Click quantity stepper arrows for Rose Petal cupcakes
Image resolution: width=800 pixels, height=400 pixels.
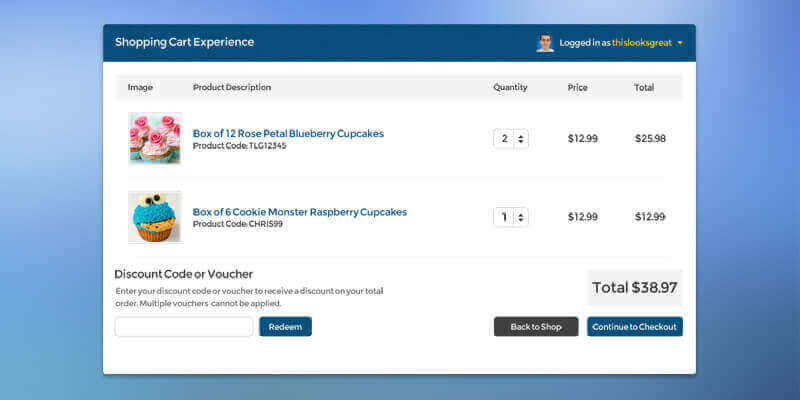click(x=521, y=139)
